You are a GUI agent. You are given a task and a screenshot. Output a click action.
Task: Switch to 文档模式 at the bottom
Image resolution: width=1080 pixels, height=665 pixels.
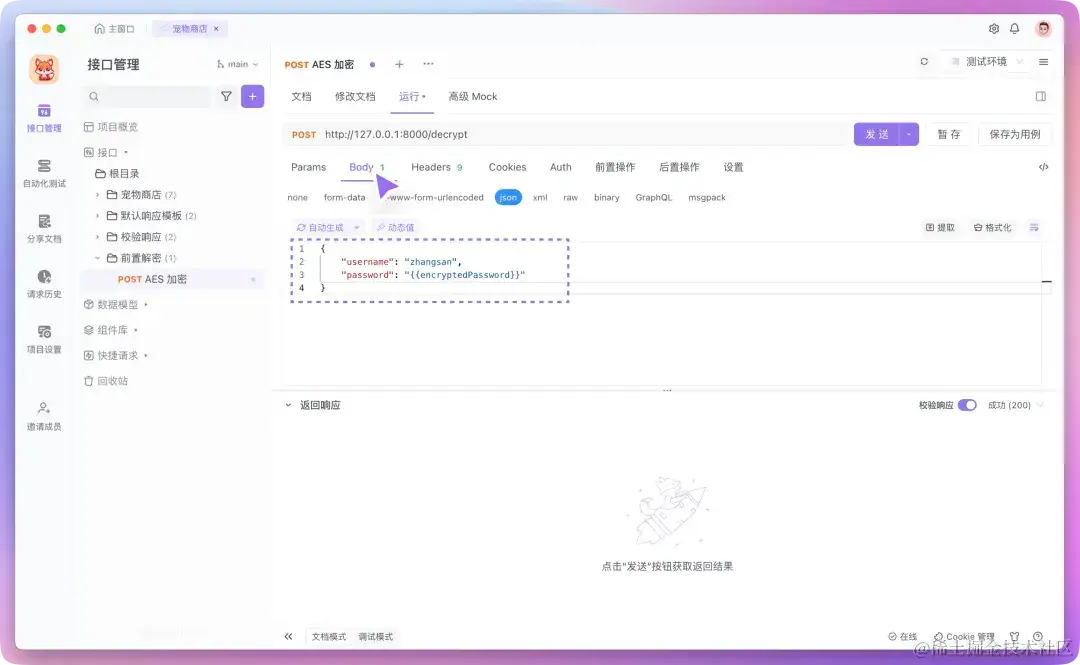328,635
